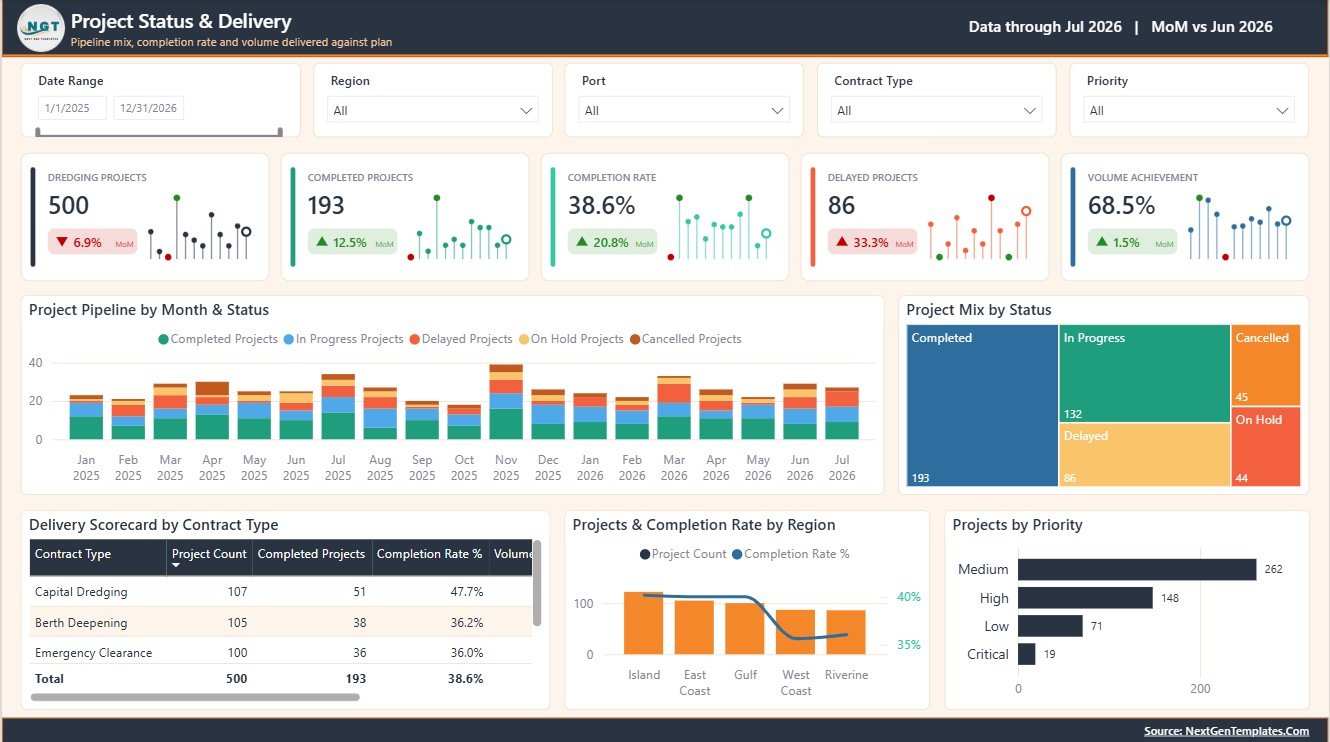Screen dimensions: 1330x742
Task: Open the NextGenTemplates.Com source link
Action: tap(1226, 731)
